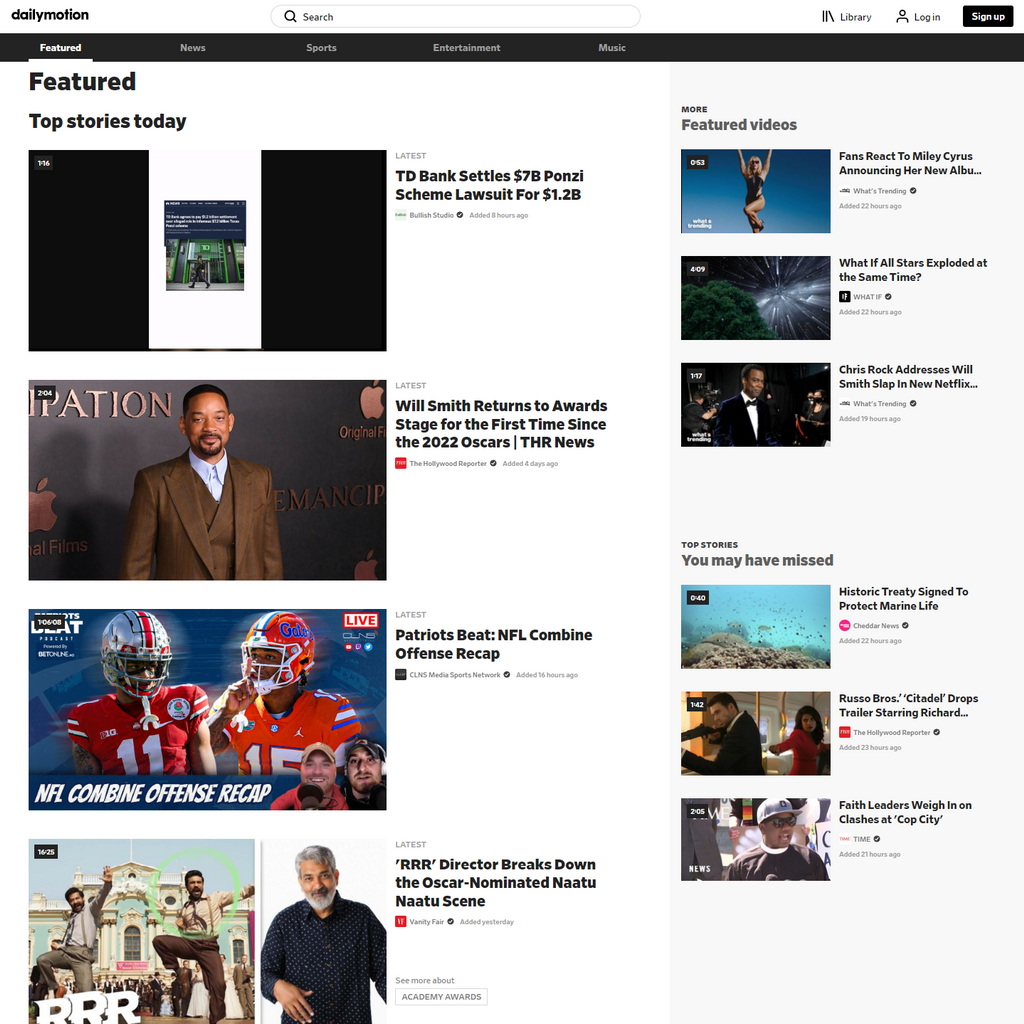Click the WHAT IF channel name
Image resolution: width=1024 pixels, height=1024 pixels.
point(867,296)
